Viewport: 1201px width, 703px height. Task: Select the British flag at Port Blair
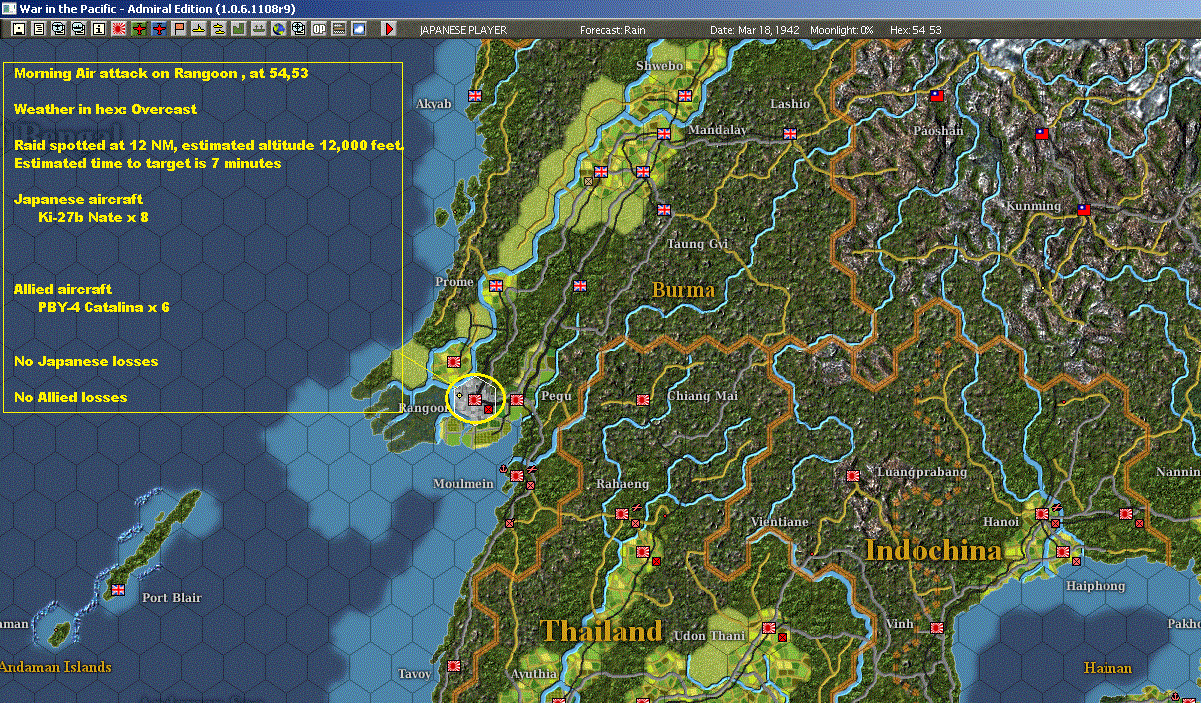(x=118, y=590)
